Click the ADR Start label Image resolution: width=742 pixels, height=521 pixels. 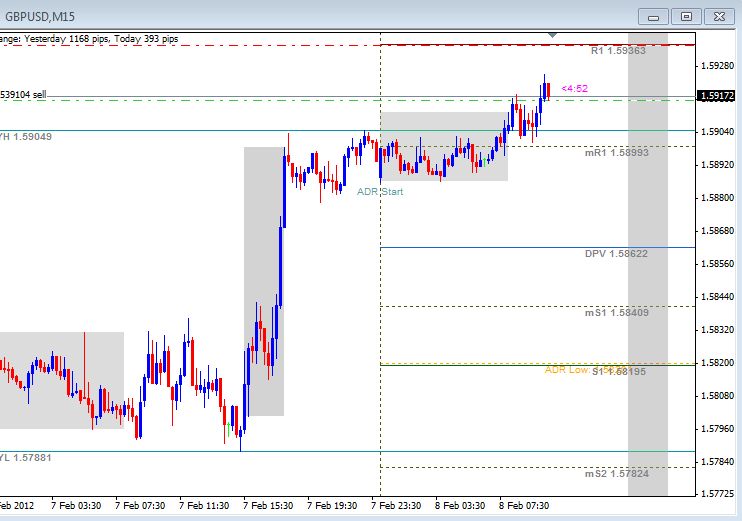click(380, 192)
